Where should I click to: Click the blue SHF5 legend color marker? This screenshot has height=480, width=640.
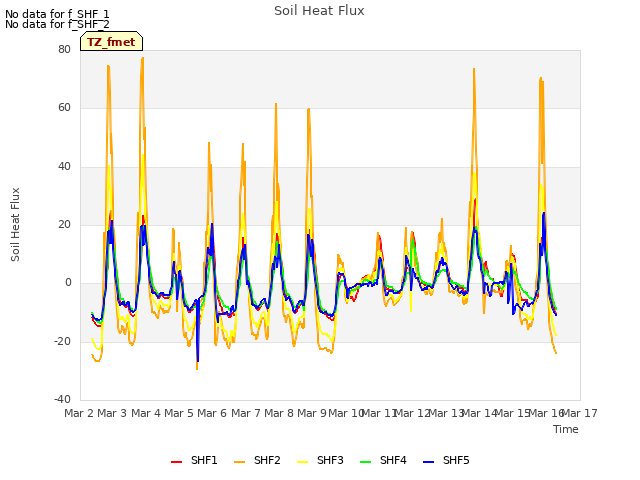pos(428,461)
